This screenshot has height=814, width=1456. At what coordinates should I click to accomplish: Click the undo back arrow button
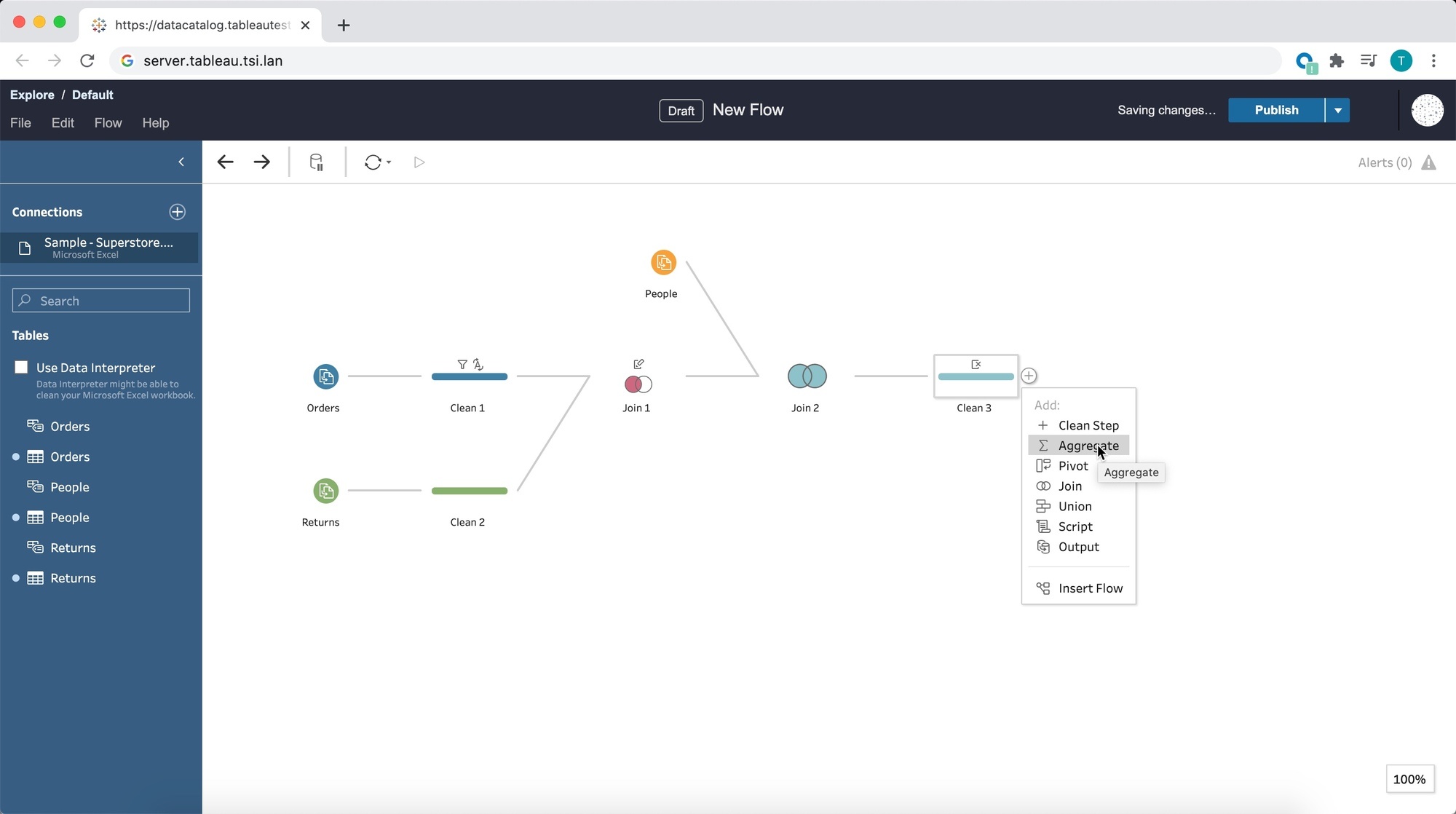coord(225,162)
